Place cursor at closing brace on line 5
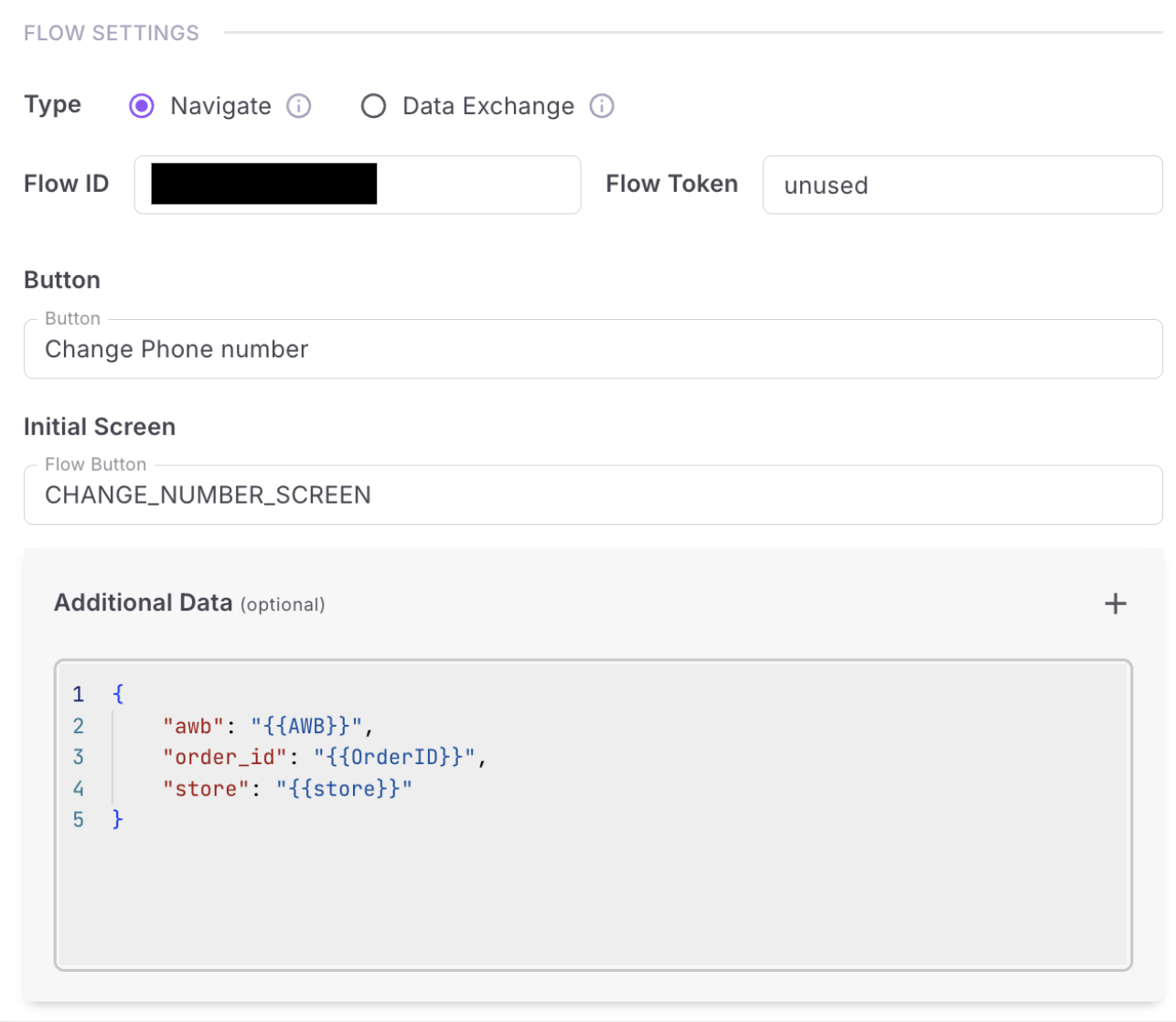The width and height of the screenshot is (1176, 1022). click(x=118, y=820)
